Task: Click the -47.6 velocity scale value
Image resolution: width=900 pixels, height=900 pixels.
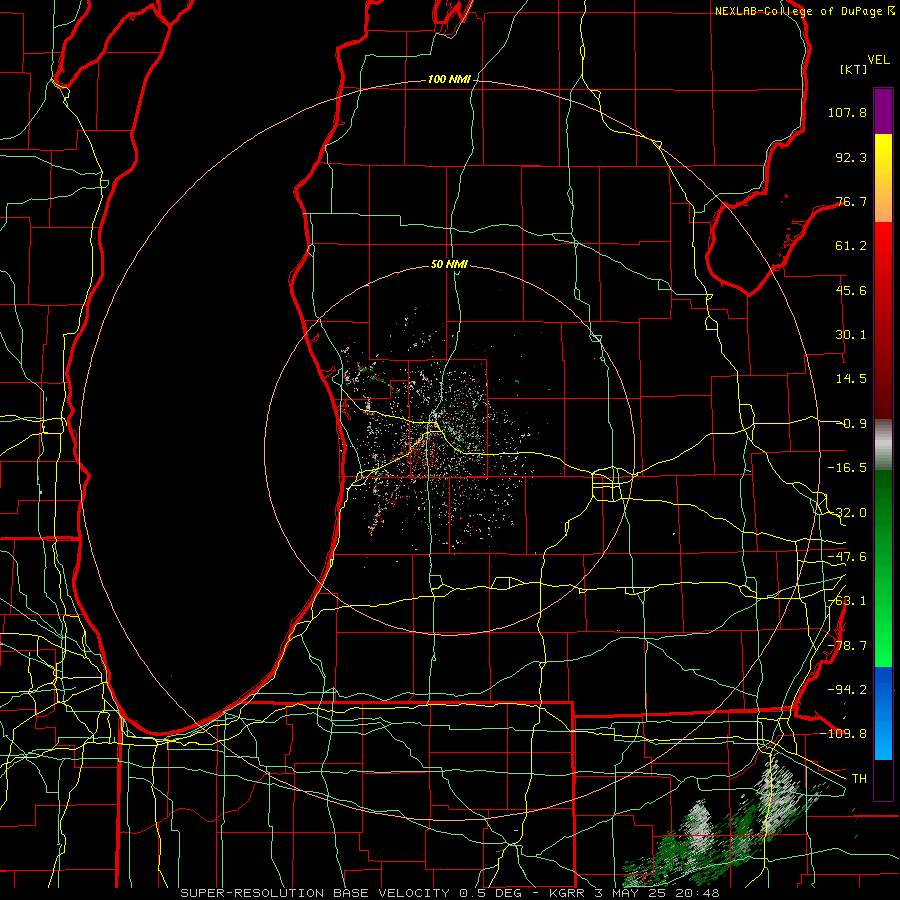Action: [847, 557]
